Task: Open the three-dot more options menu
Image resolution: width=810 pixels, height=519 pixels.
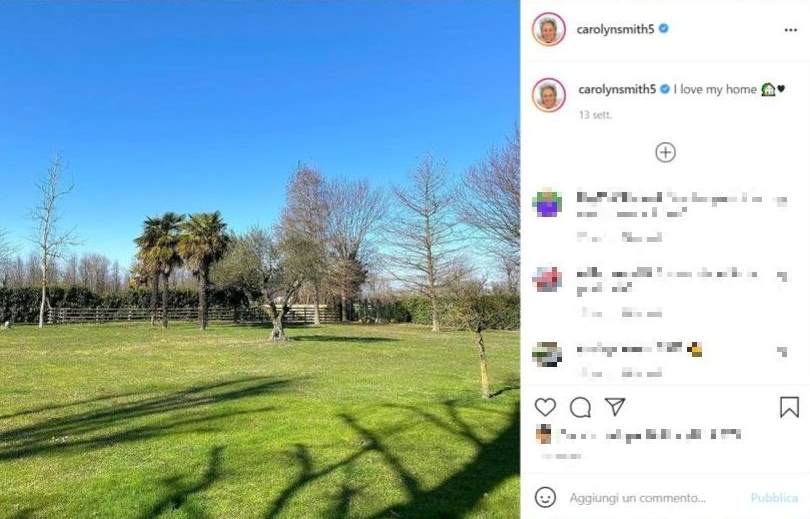Action: pos(790,30)
